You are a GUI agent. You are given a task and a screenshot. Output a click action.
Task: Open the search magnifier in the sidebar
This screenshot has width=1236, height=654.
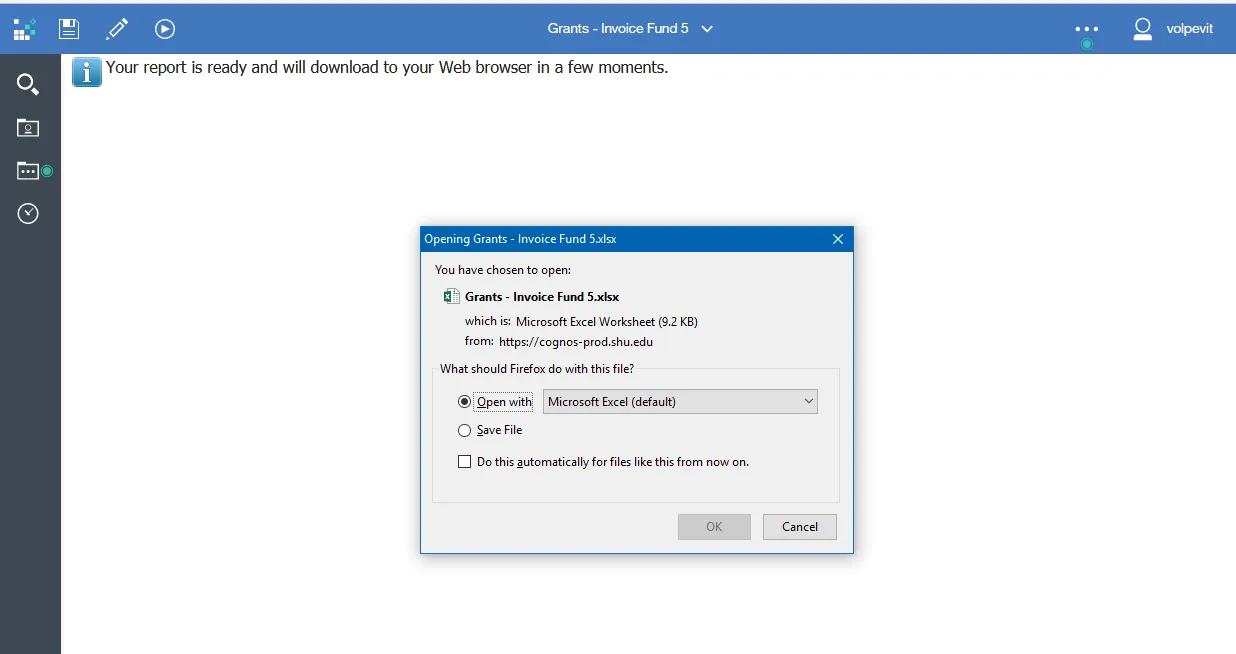[x=28, y=84]
